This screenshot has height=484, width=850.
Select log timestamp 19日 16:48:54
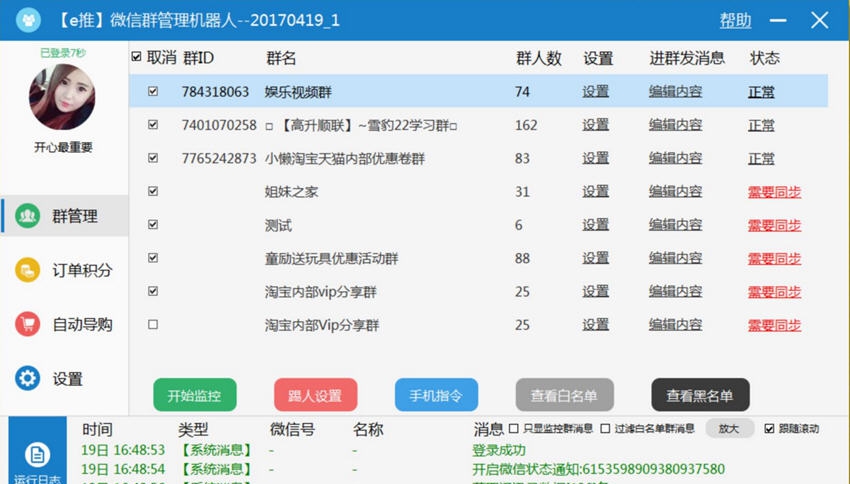click(x=123, y=469)
